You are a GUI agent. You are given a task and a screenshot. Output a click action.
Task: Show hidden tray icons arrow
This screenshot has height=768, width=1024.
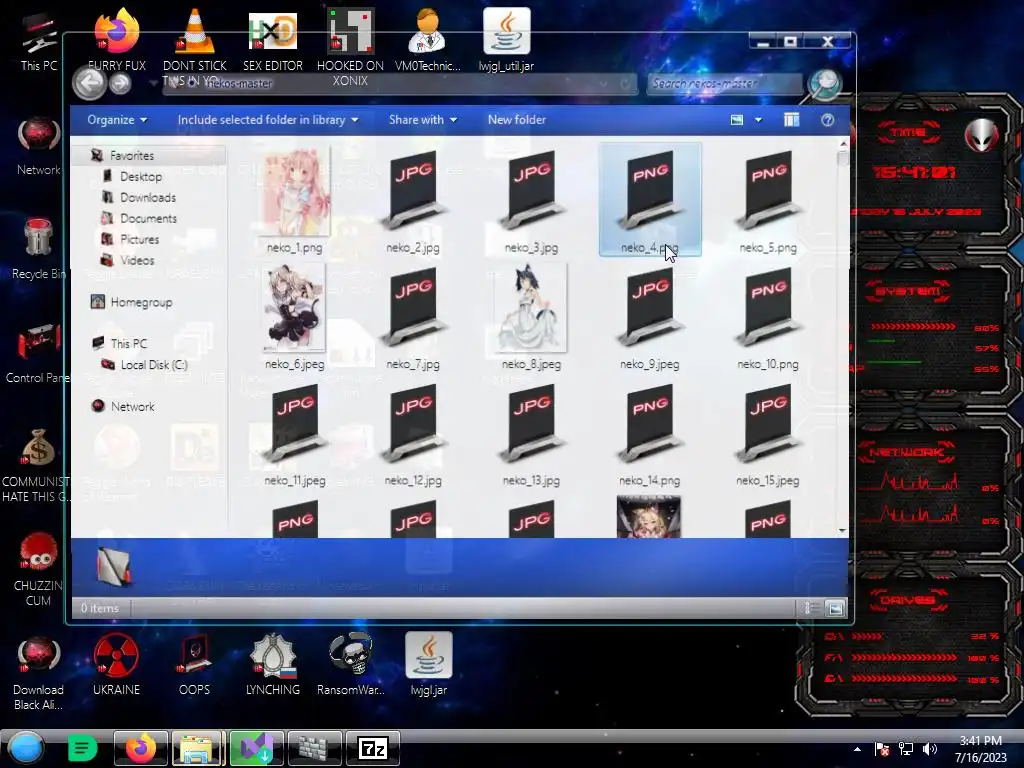pos(857,749)
